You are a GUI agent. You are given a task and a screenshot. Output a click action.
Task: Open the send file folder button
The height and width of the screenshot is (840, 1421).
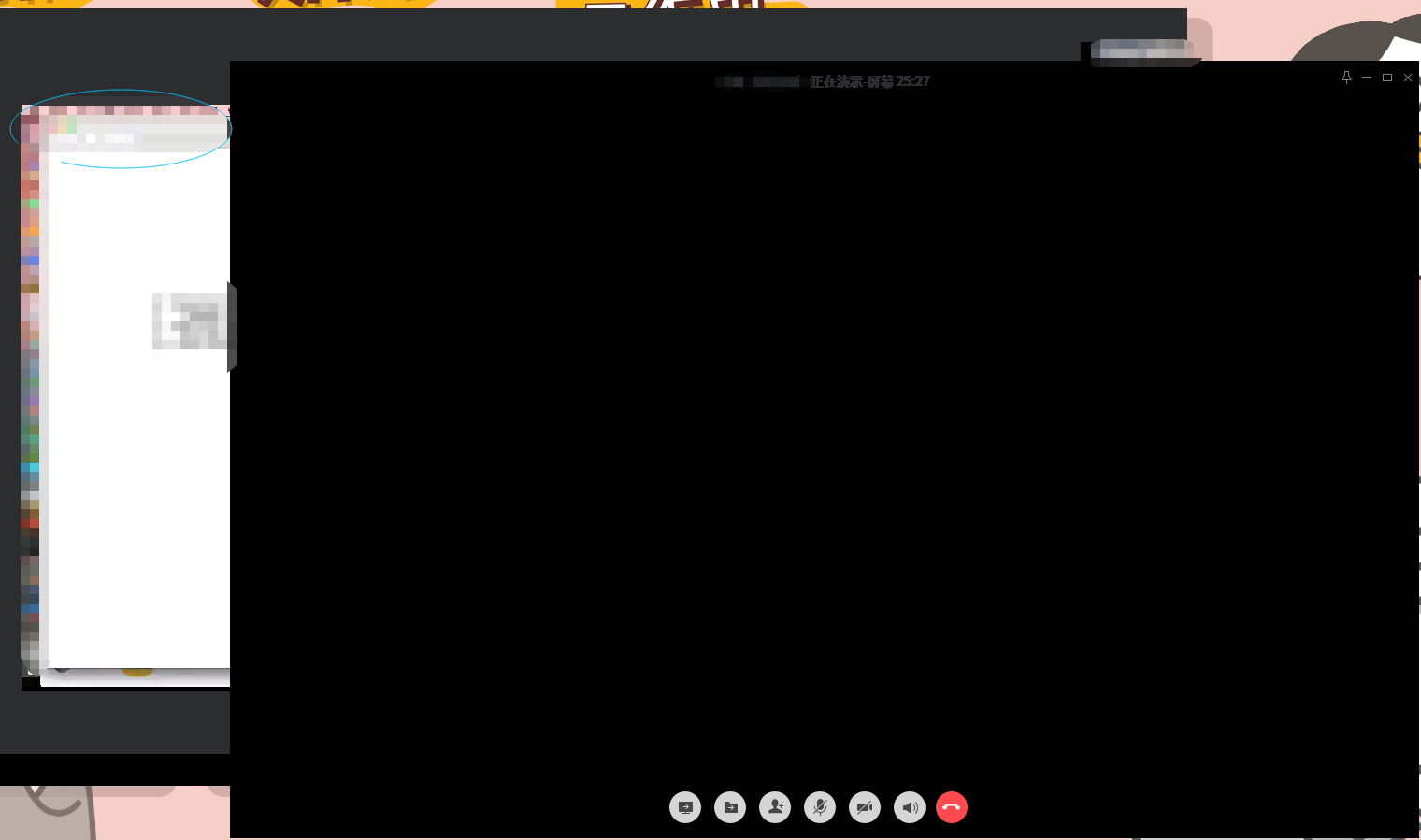coord(730,807)
